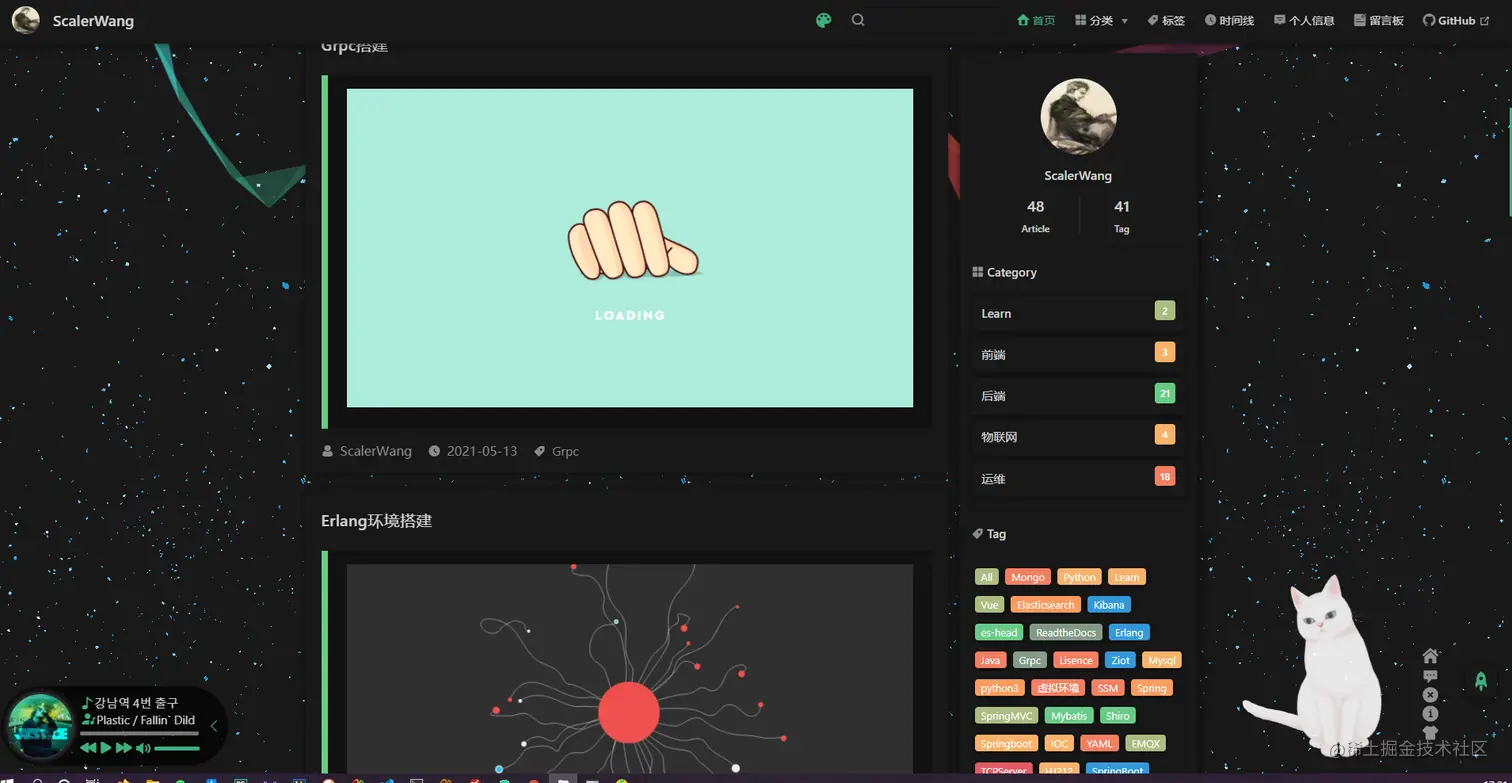The width and height of the screenshot is (1512, 783).
Task: Select the ReadtheDocs tag
Action: [1066, 632]
